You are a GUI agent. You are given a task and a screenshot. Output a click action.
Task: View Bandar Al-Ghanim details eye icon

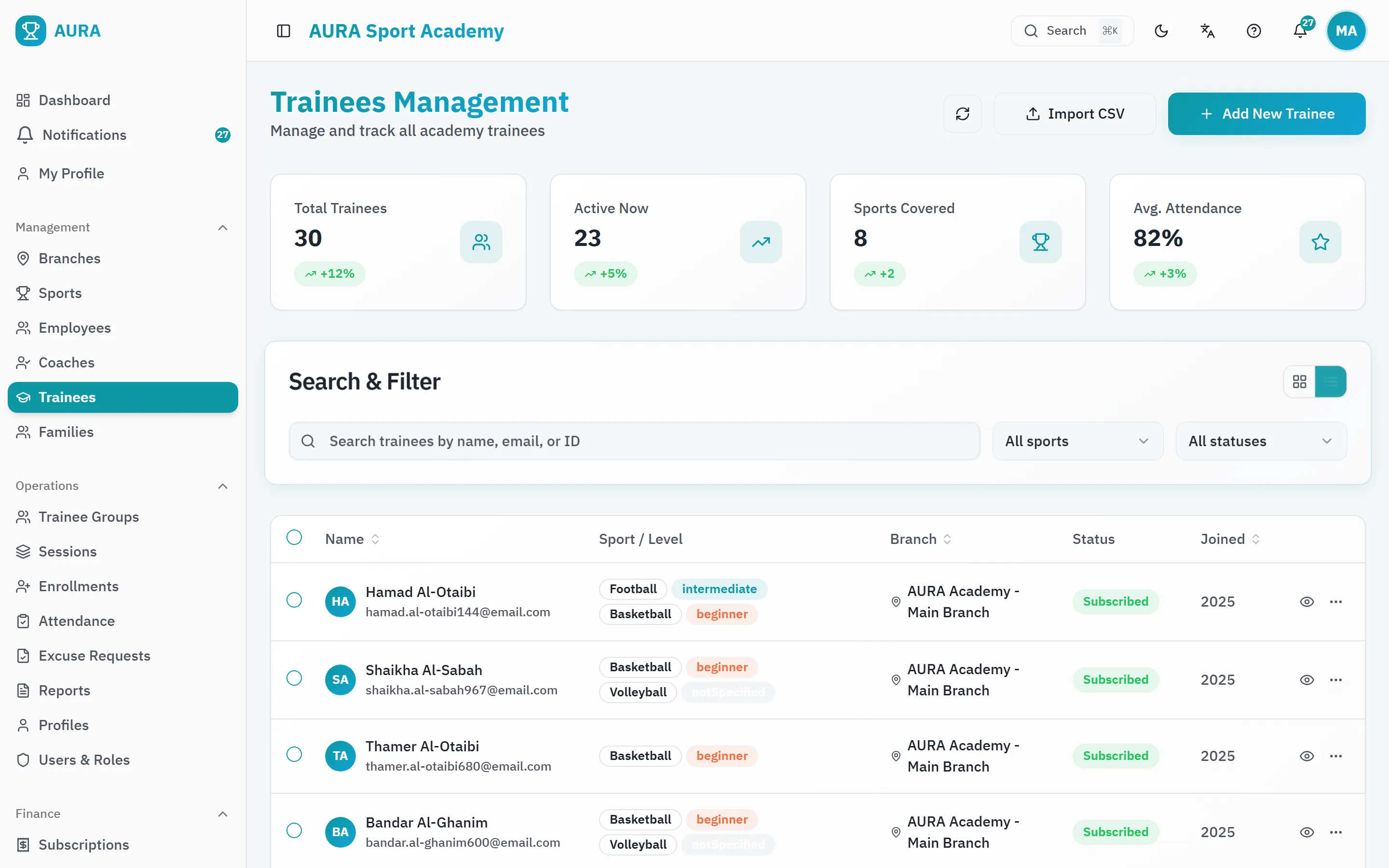coord(1307,832)
